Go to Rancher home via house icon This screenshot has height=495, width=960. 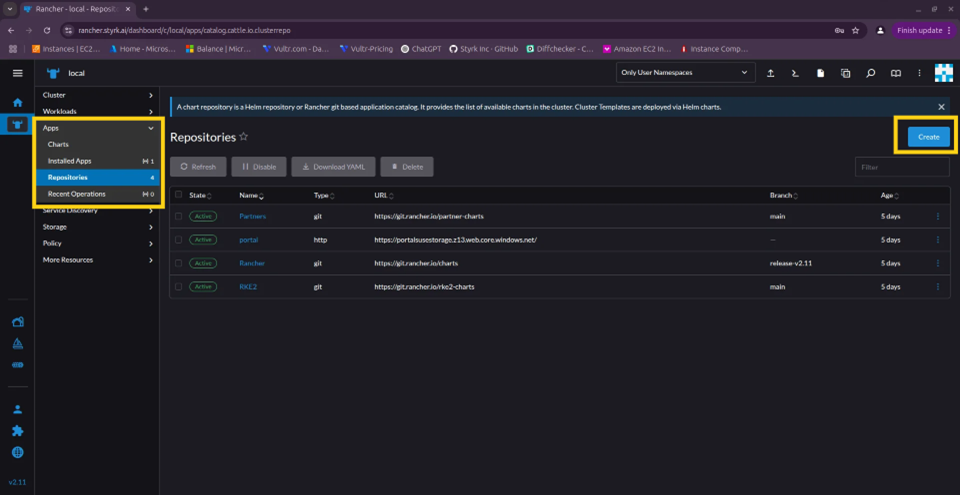tap(18, 102)
